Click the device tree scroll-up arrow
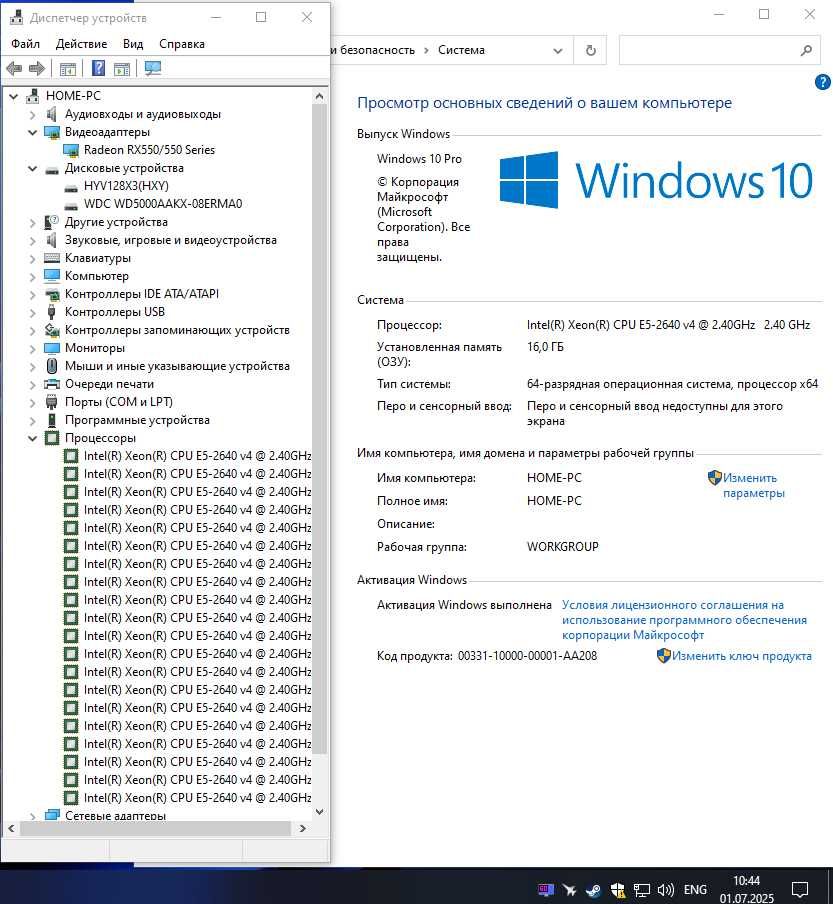This screenshot has height=904, width=833. [x=319, y=96]
